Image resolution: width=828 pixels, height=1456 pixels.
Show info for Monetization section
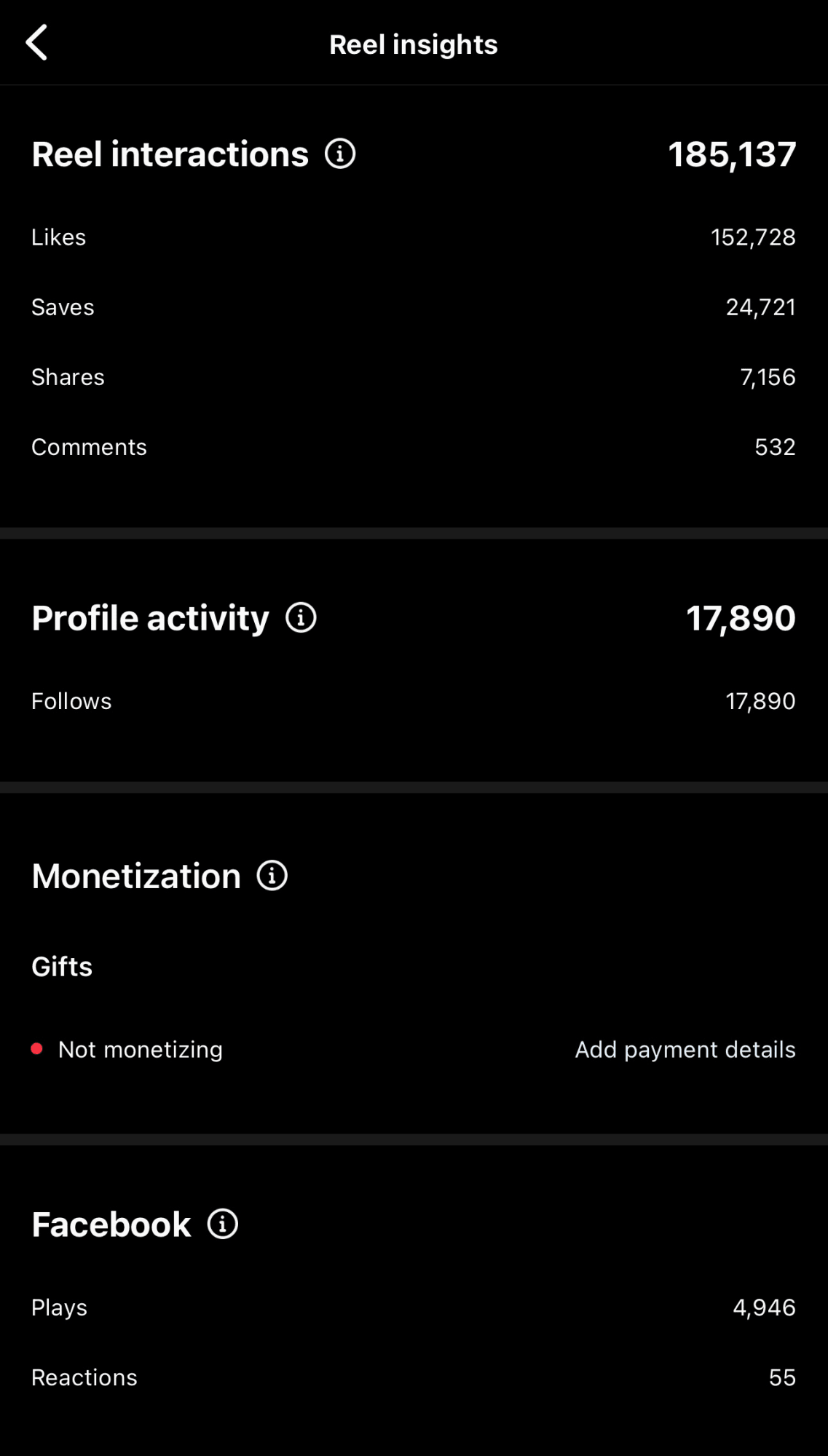(x=272, y=875)
